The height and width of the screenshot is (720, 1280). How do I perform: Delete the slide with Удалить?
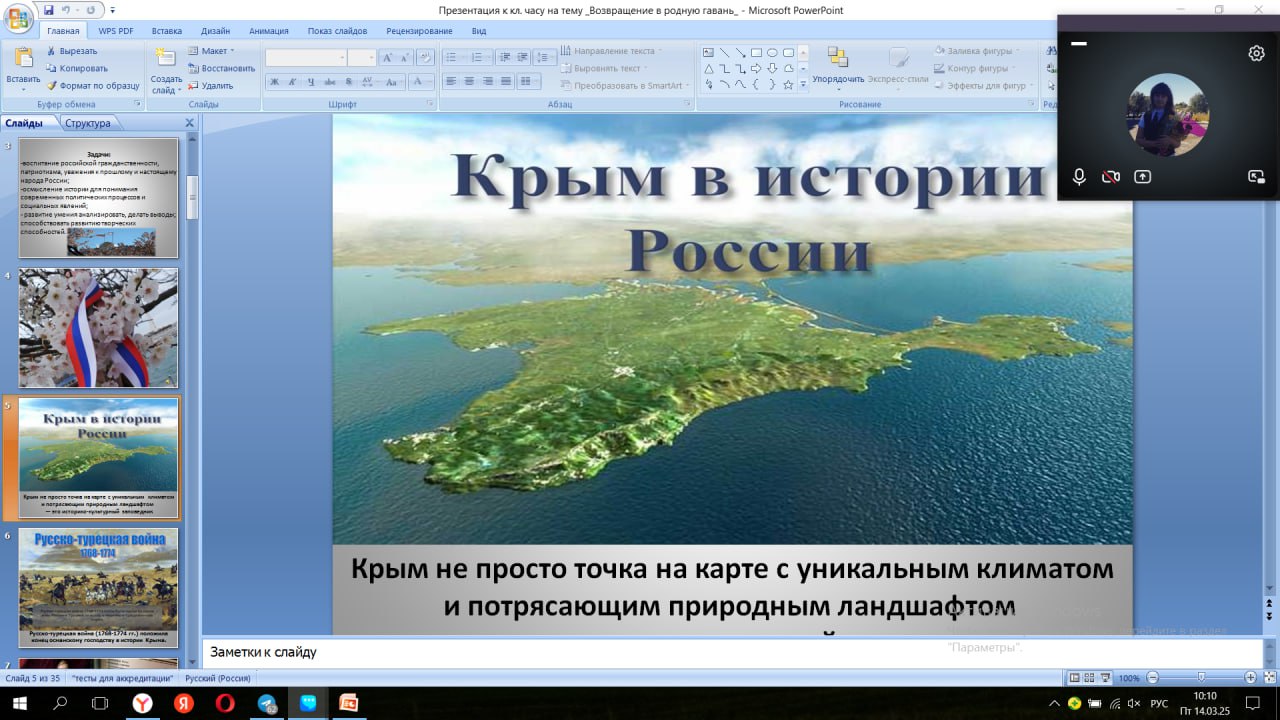[x=210, y=85]
